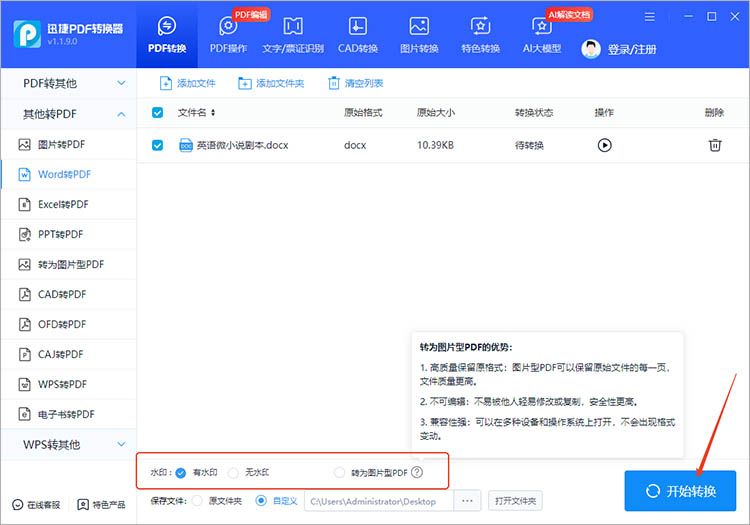Uncheck the 英语微小说剧本.docx checkbox

(157, 145)
